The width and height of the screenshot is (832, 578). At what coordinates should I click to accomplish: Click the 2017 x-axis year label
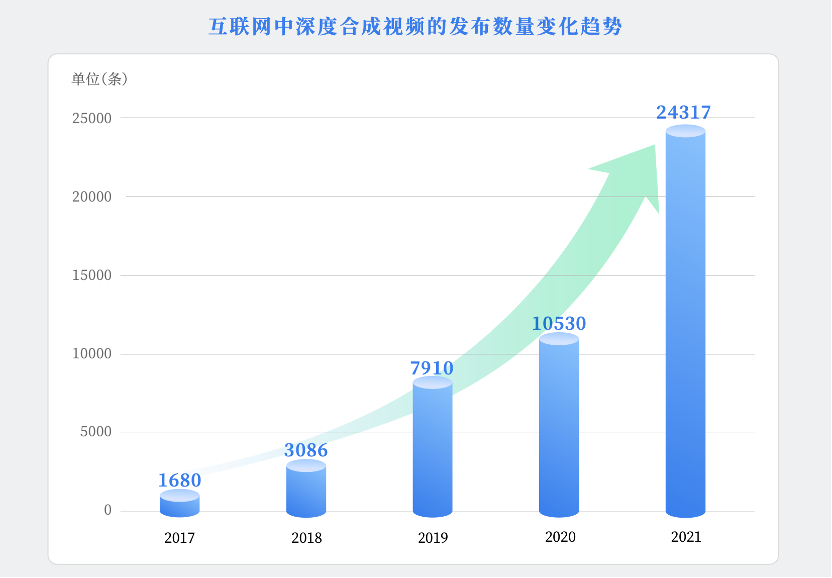[x=180, y=538]
